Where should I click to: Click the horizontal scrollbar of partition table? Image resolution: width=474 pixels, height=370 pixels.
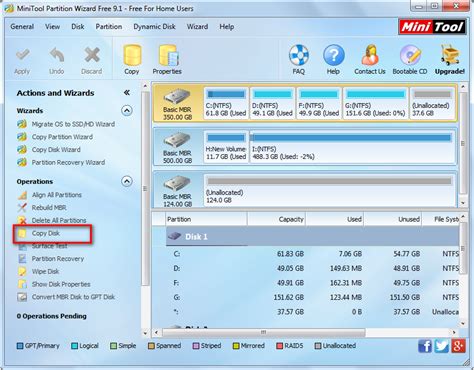[264, 332]
